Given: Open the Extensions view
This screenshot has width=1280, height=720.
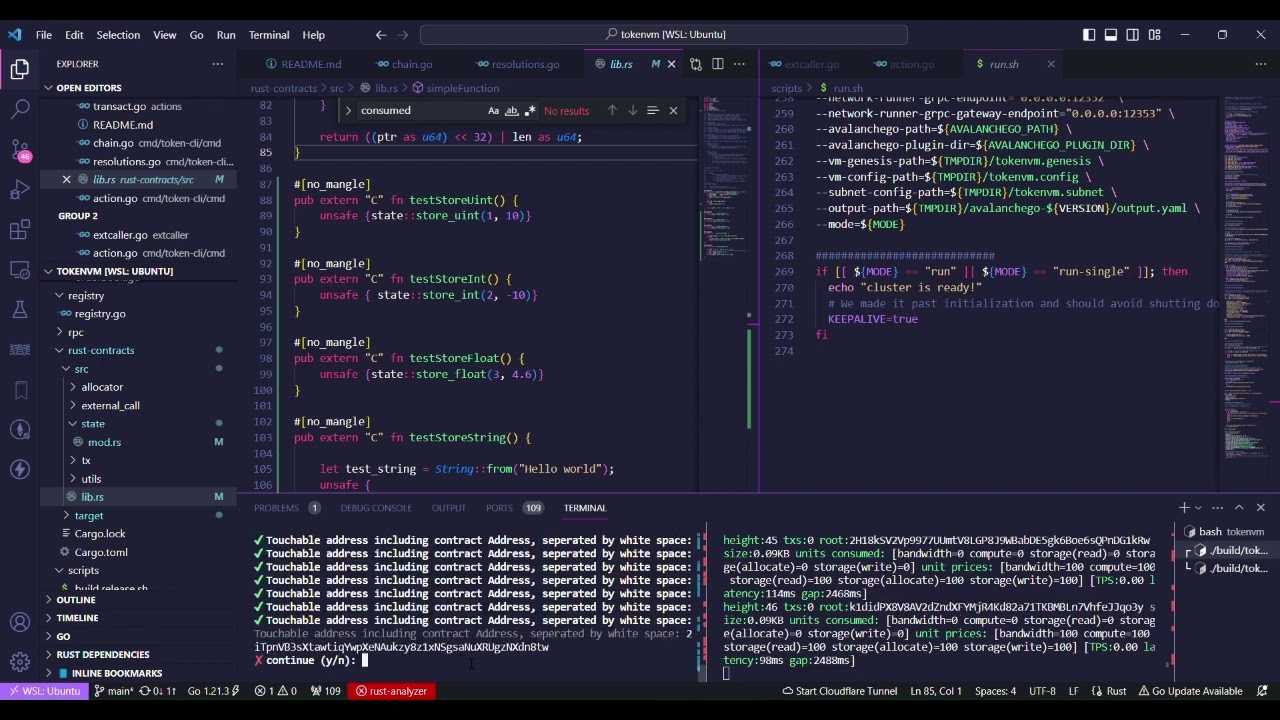Looking at the screenshot, I should click(20, 230).
